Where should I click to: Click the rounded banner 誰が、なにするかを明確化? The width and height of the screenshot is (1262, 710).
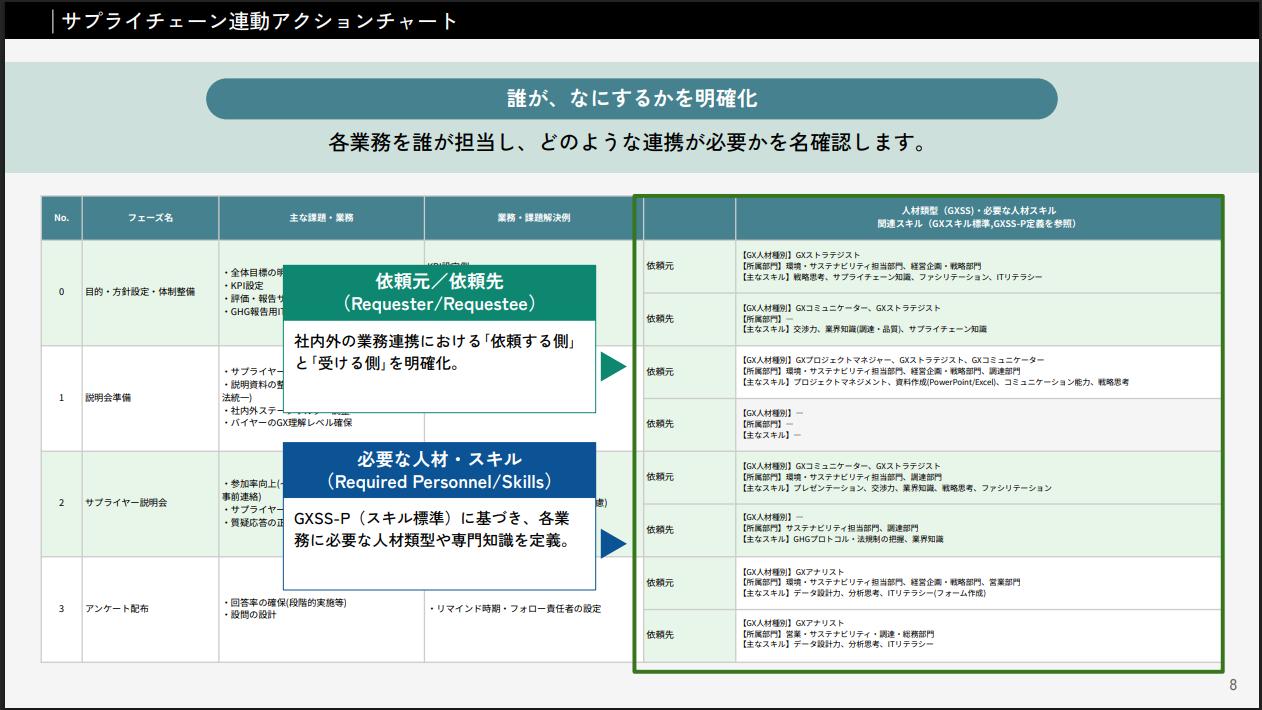point(631,99)
